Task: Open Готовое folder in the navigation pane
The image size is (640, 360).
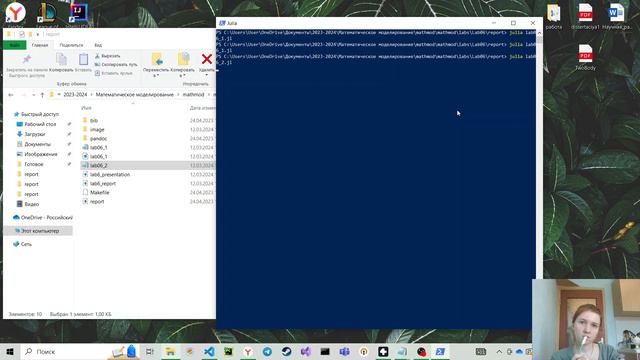Action: (34, 164)
